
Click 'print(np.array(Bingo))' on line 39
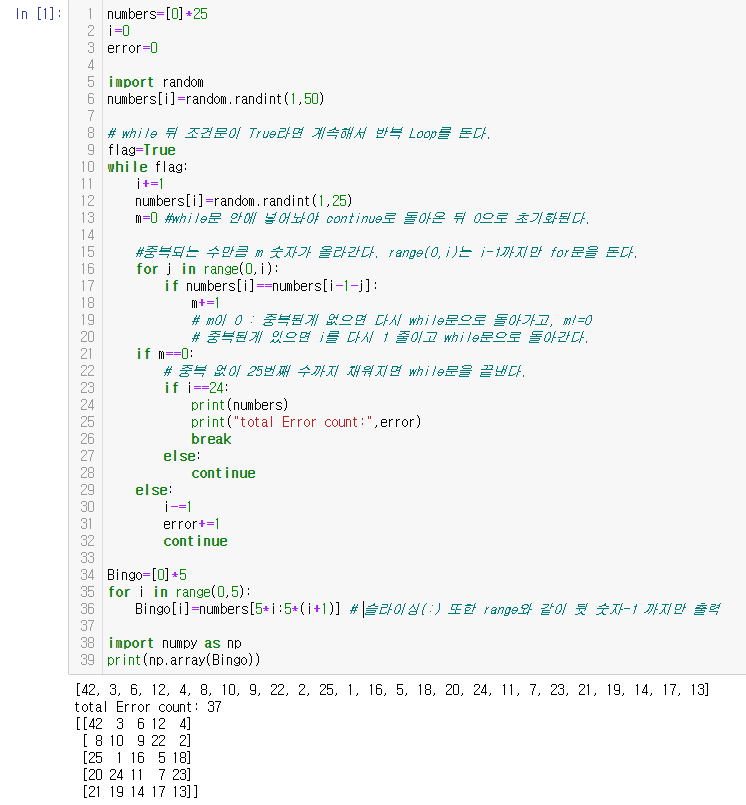click(x=183, y=660)
